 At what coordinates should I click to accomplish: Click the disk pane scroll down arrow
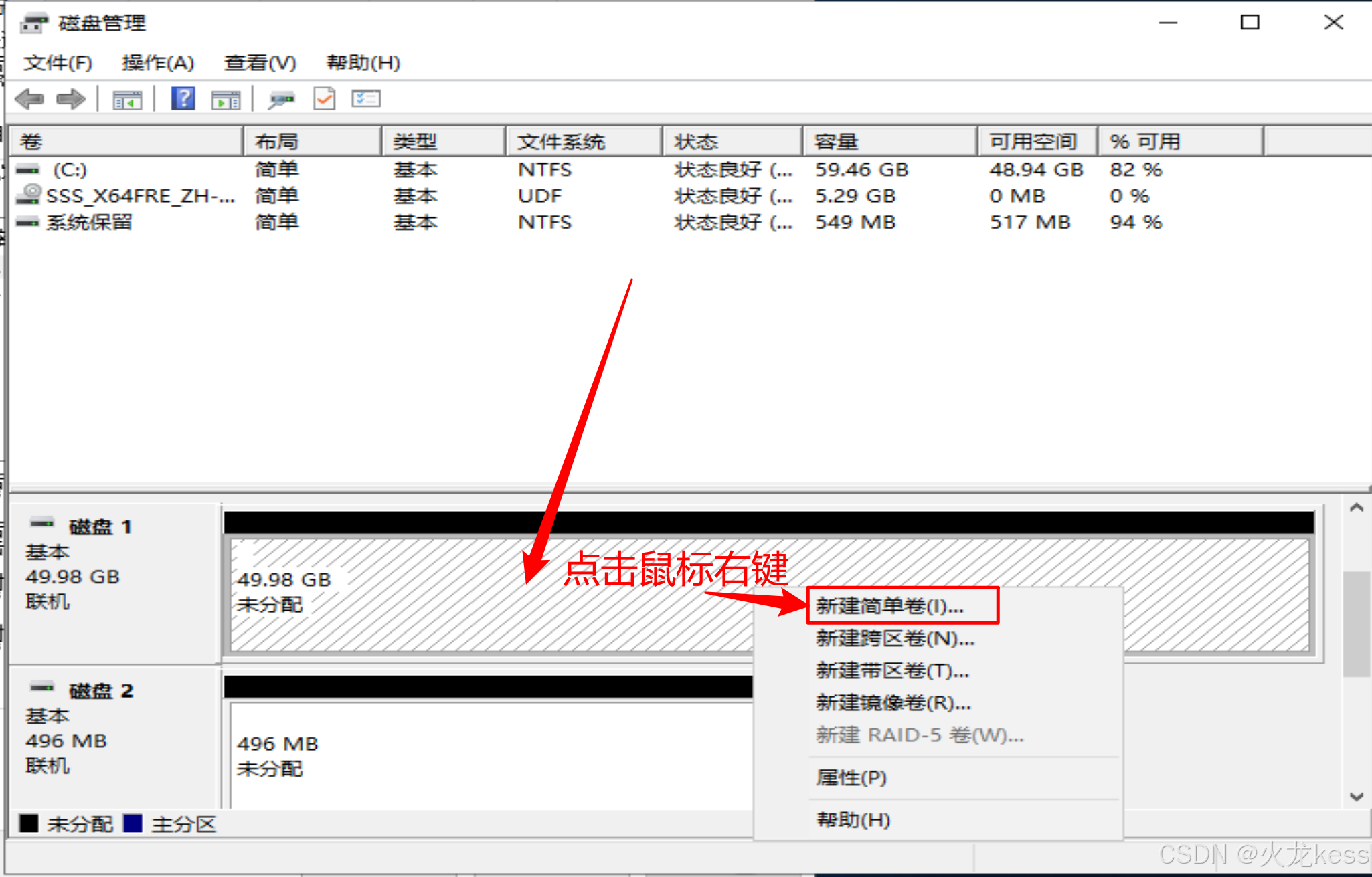(x=1356, y=796)
